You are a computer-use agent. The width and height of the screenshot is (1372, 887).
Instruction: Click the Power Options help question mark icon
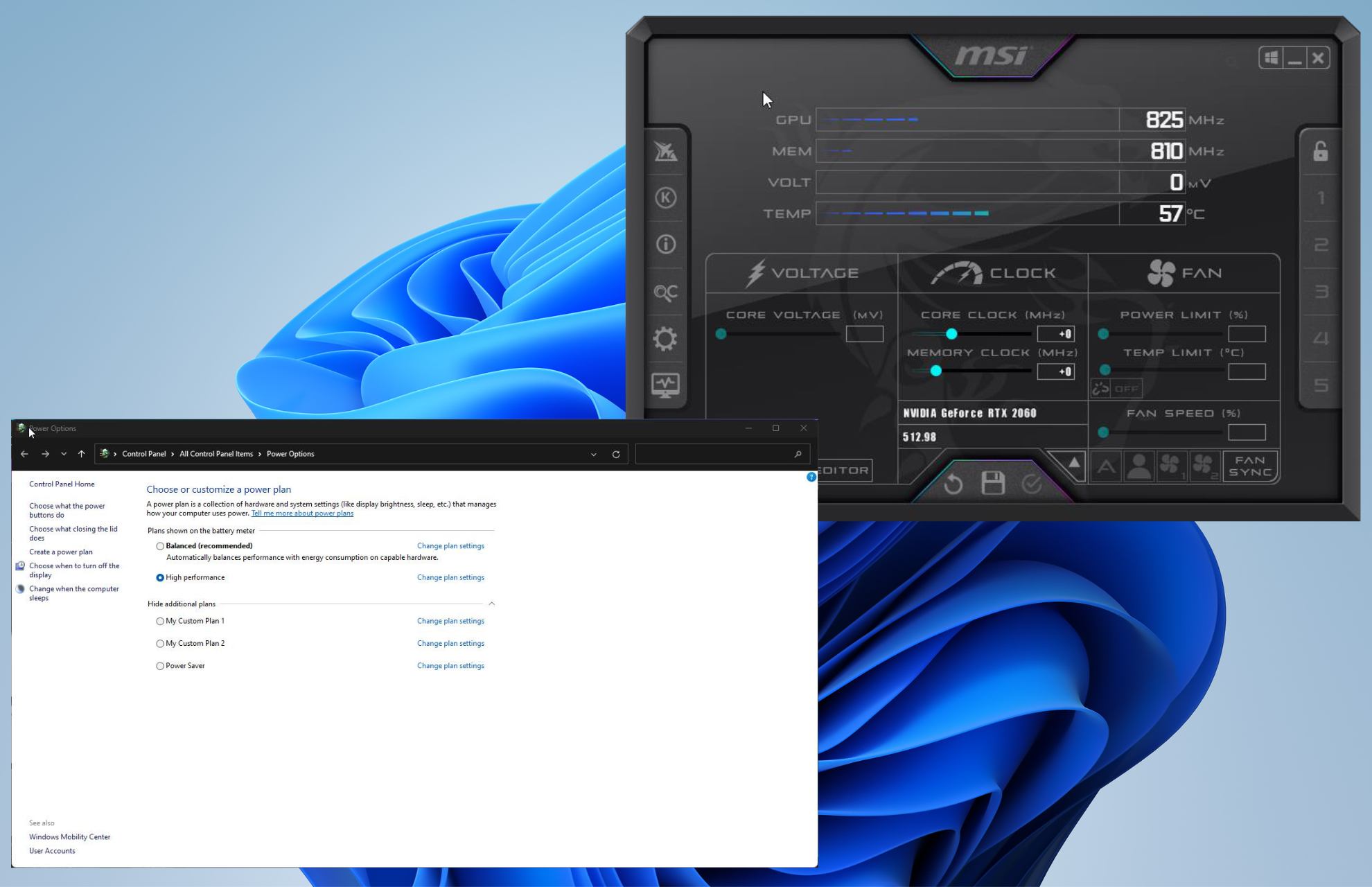811,477
